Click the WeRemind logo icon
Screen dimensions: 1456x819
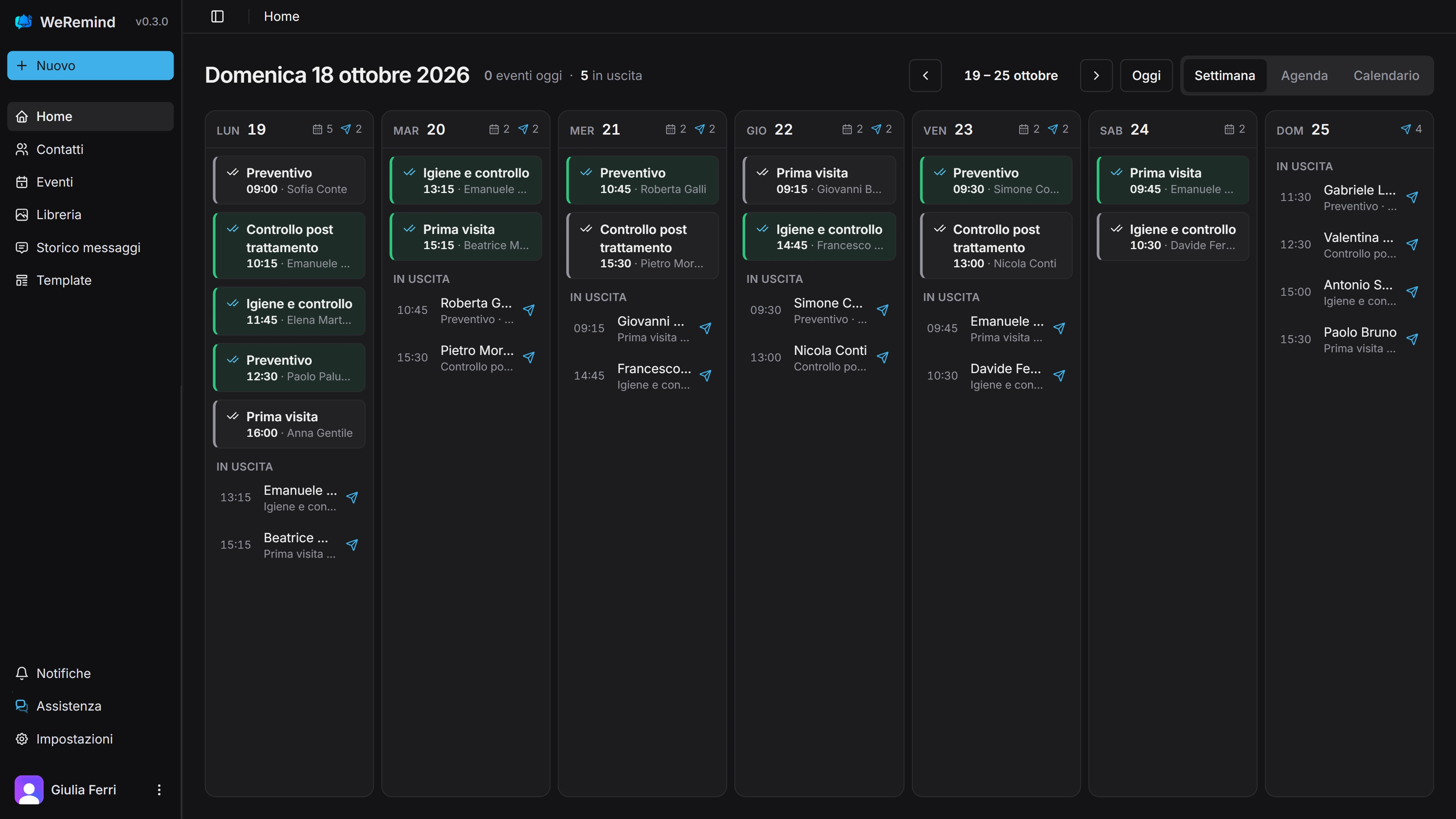click(23, 22)
